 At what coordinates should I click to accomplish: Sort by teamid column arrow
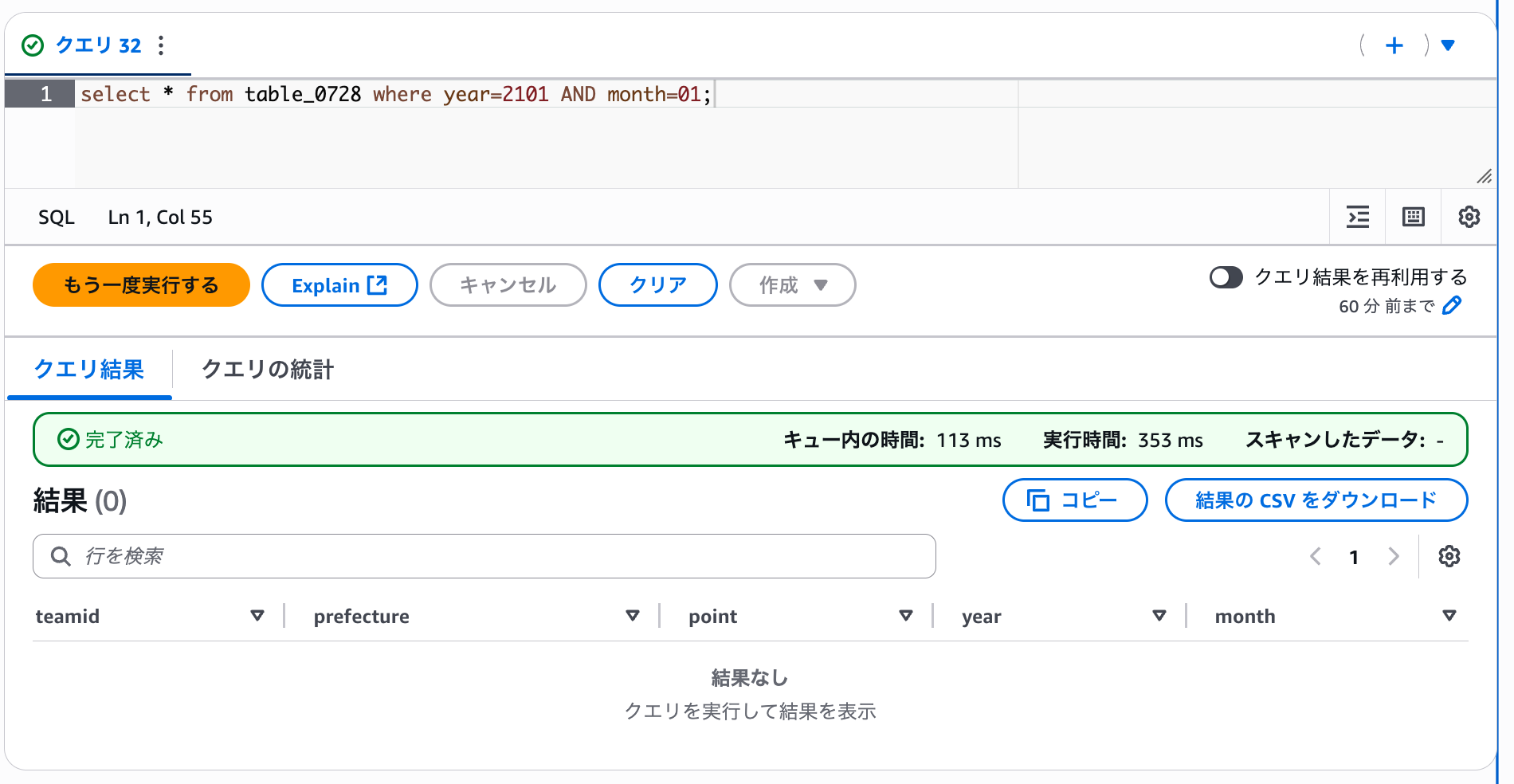coord(257,616)
